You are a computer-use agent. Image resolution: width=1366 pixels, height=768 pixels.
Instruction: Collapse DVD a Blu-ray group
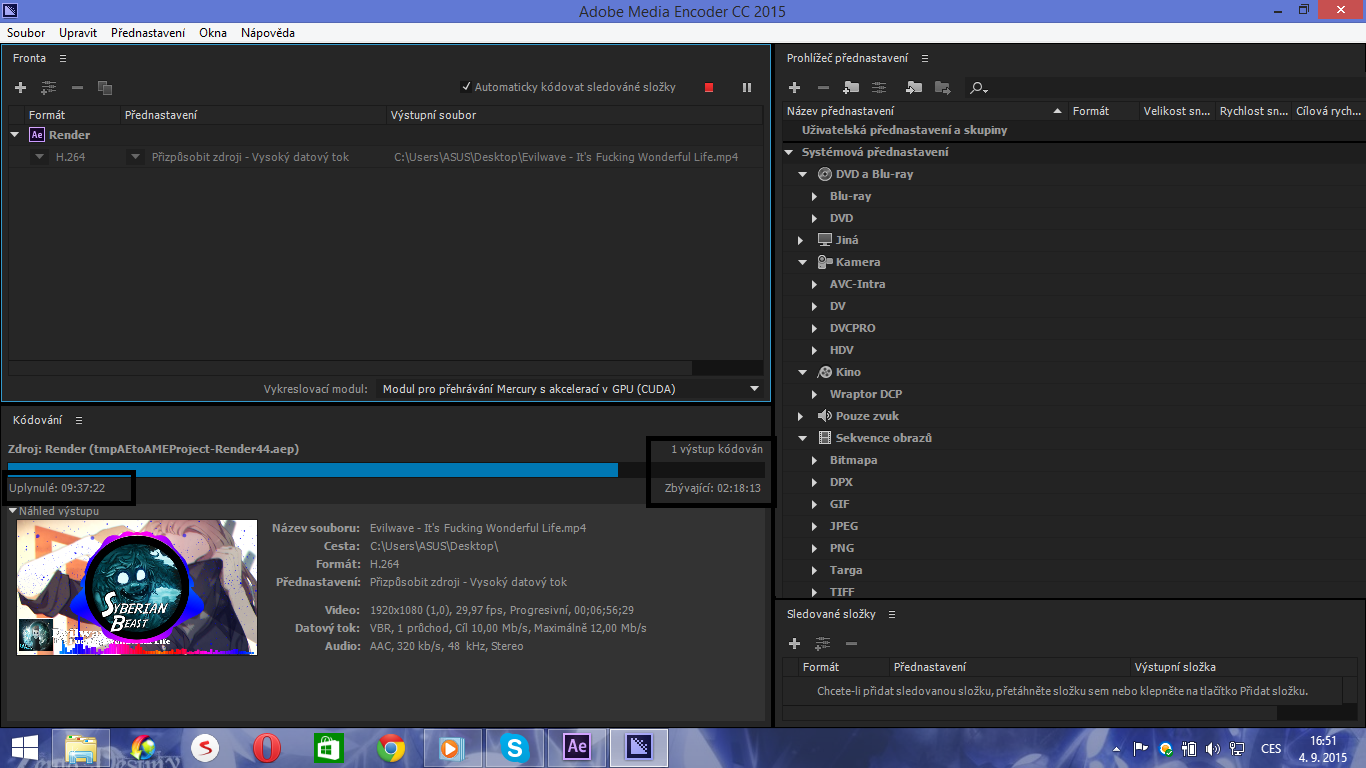coord(802,174)
